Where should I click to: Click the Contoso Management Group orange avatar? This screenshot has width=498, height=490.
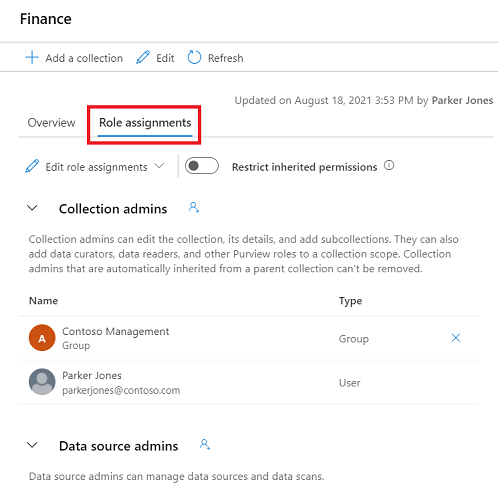click(42, 338)
